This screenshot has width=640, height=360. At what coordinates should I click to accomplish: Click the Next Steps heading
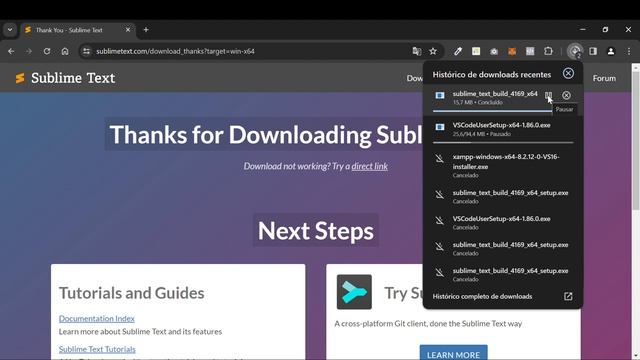[316, 231]
